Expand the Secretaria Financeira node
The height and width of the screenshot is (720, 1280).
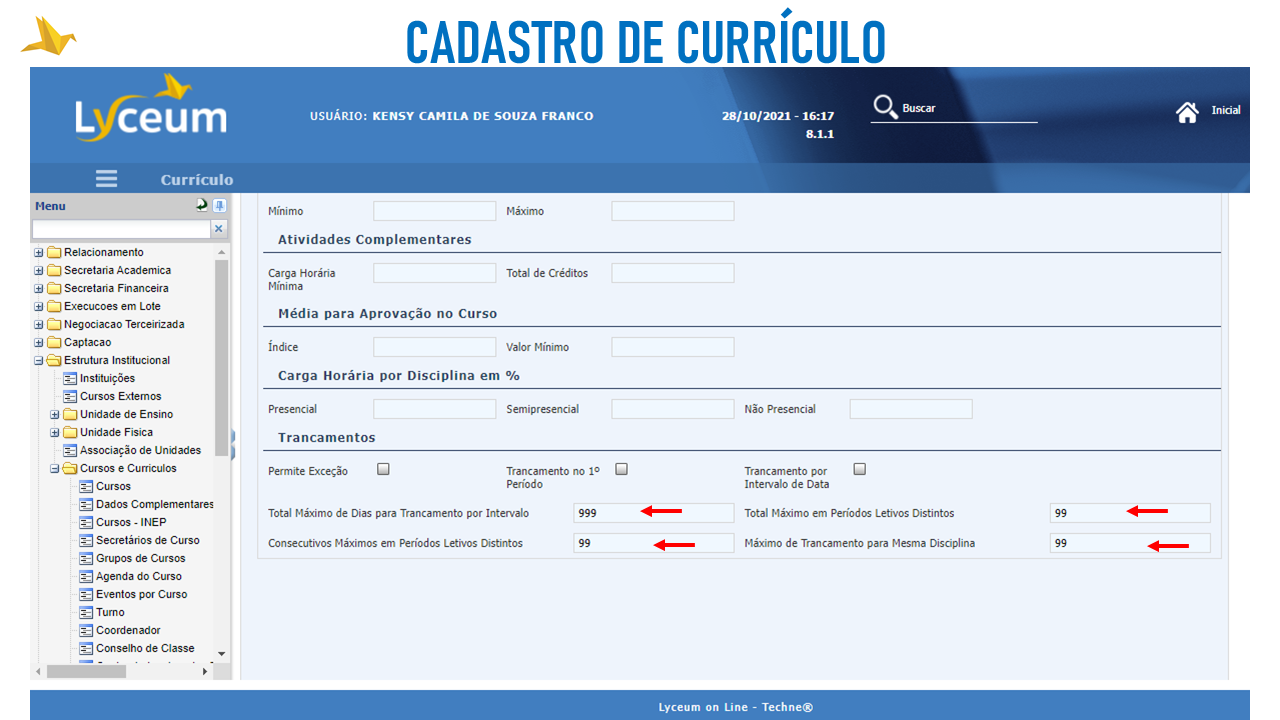(x=39, y=289)
